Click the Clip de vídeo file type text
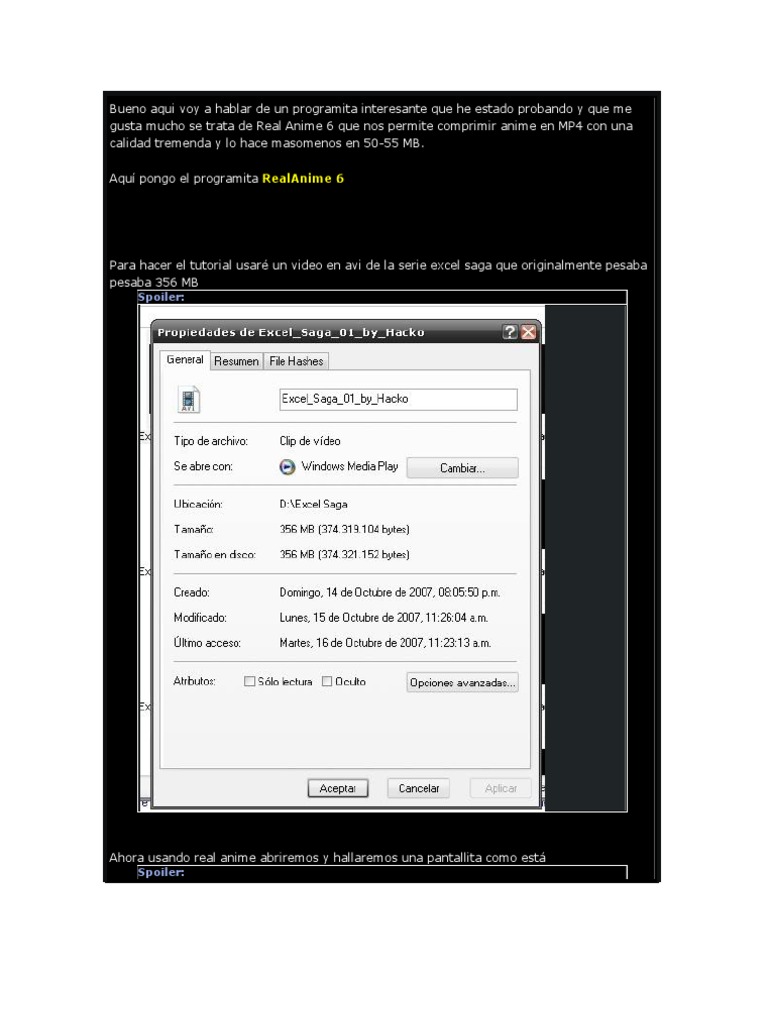The height and width of the screenshot is (1024, 768). coord(310,441)
